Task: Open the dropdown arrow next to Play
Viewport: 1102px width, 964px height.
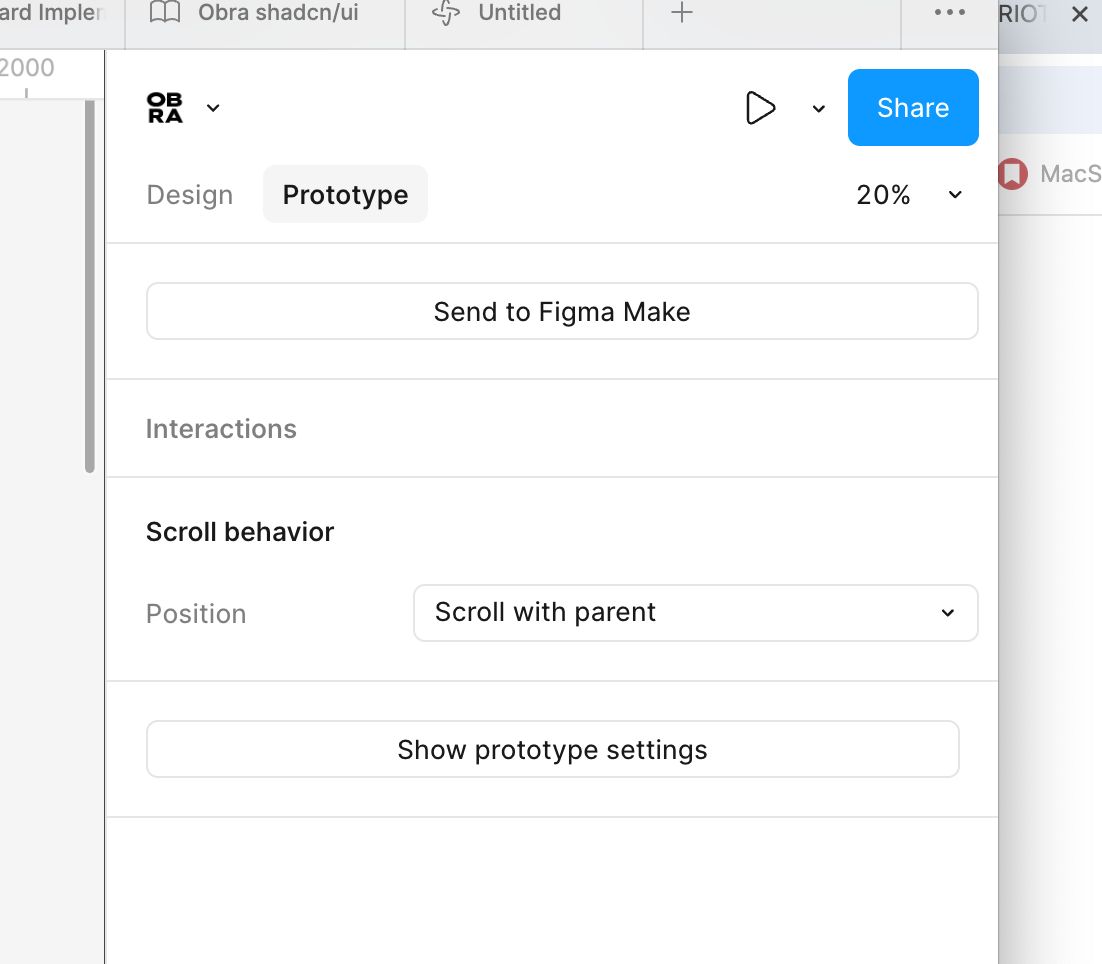Action: point(819,109)
